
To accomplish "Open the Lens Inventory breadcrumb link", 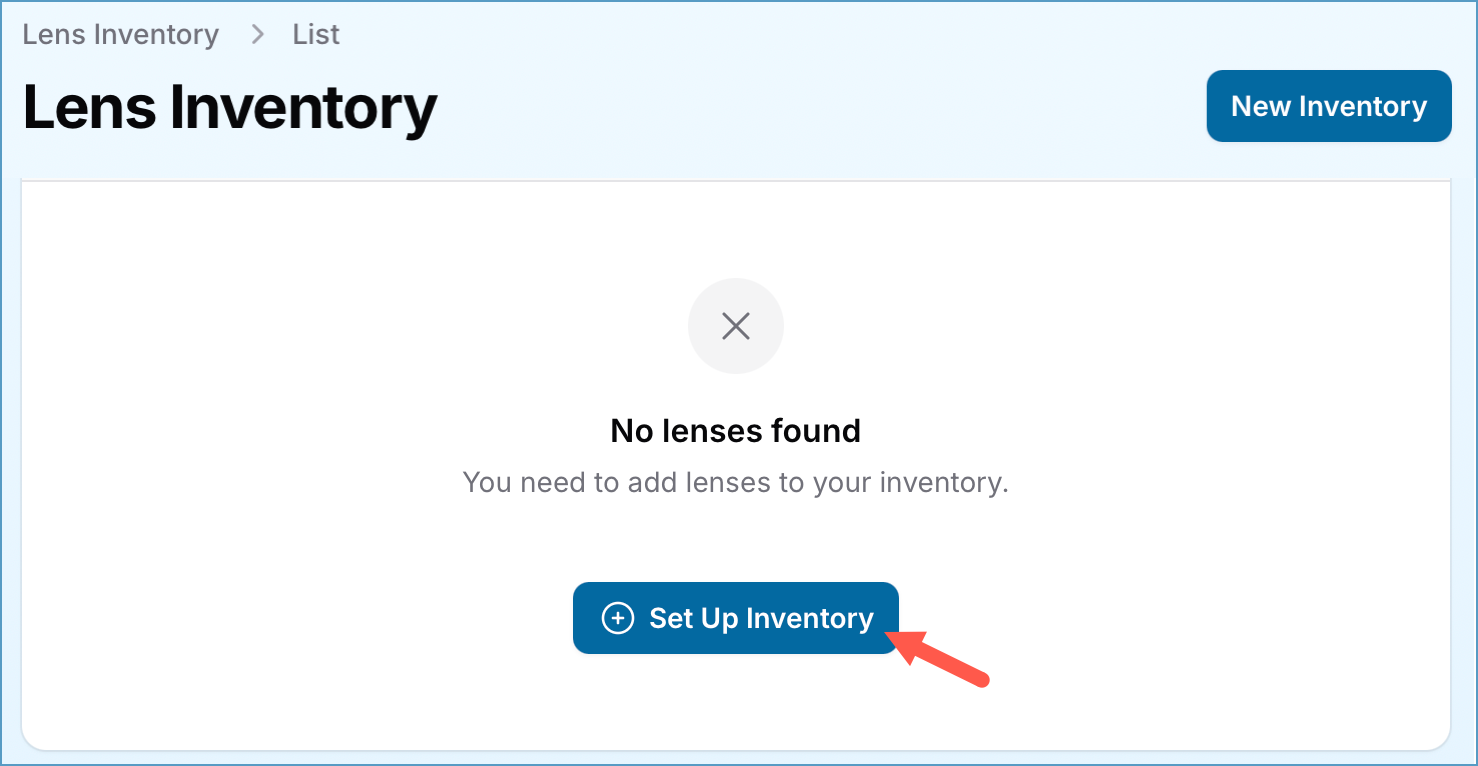I will (120, 35).
